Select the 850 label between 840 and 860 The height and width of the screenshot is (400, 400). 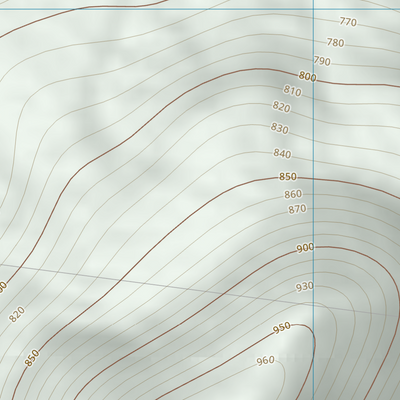pyautogui.click(x=288, y=177)
